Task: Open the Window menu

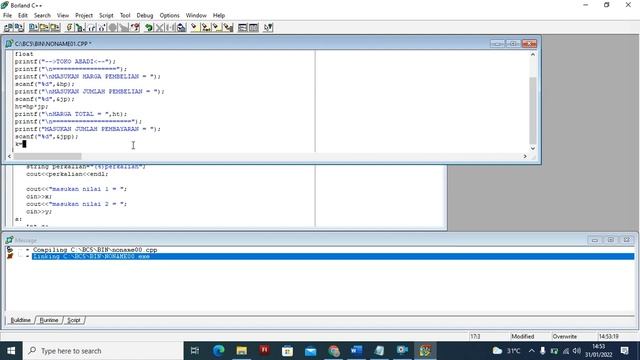Action: [x=196, y=15]
